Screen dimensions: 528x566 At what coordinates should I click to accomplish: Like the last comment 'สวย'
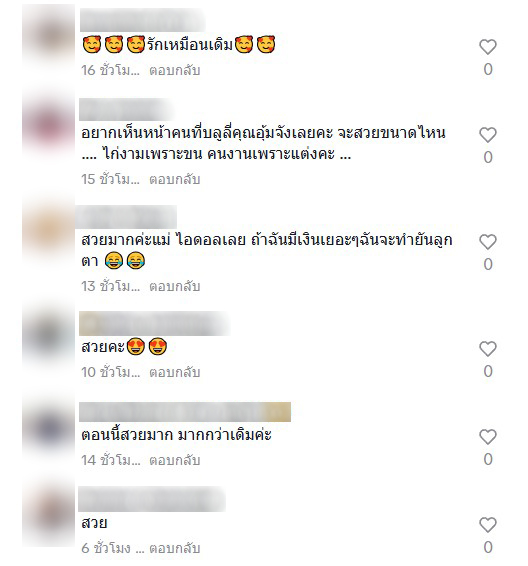[x=488, y=525]
